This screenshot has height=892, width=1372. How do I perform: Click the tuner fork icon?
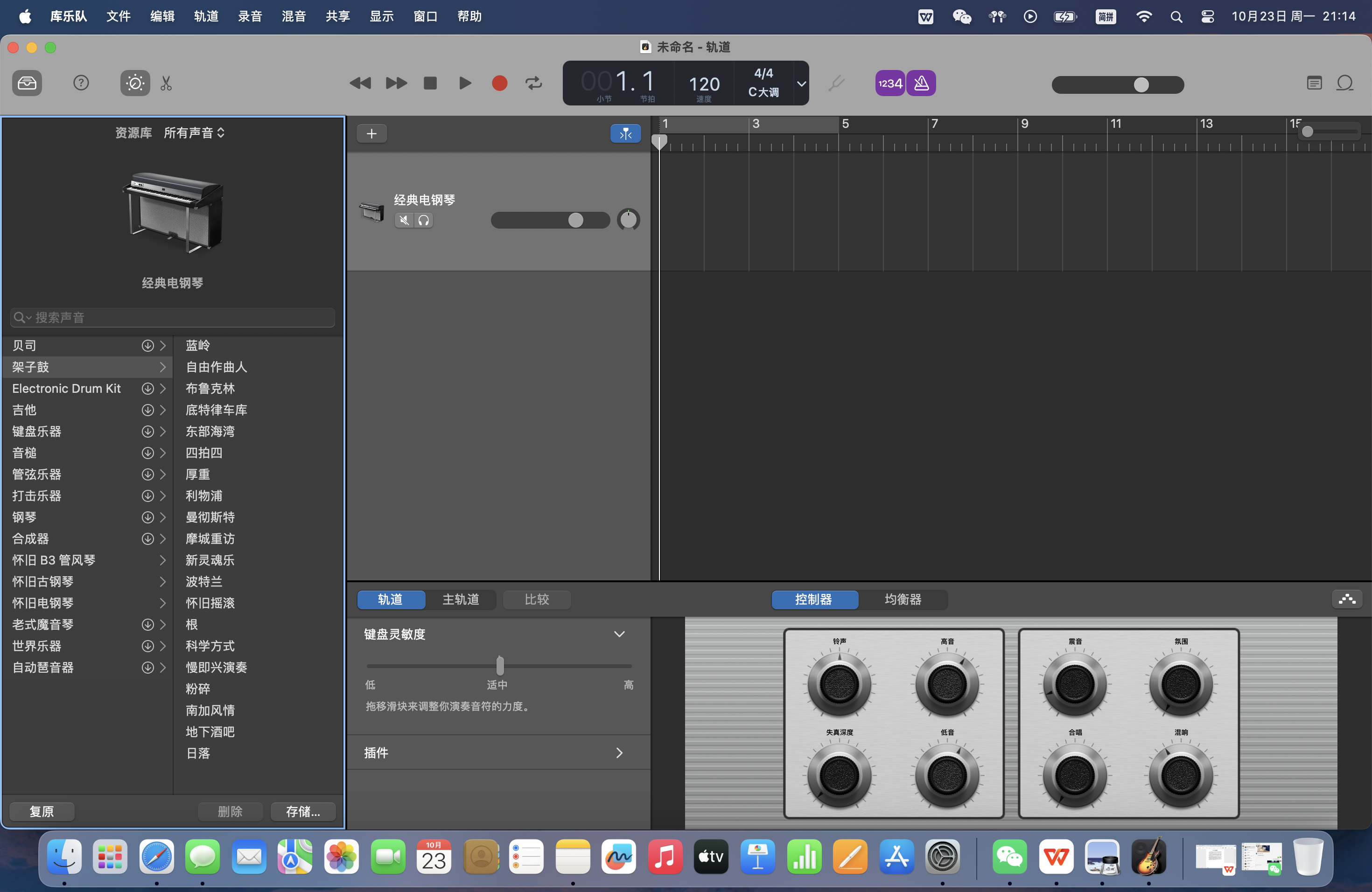pyautogui.click(x=836, y=84)
